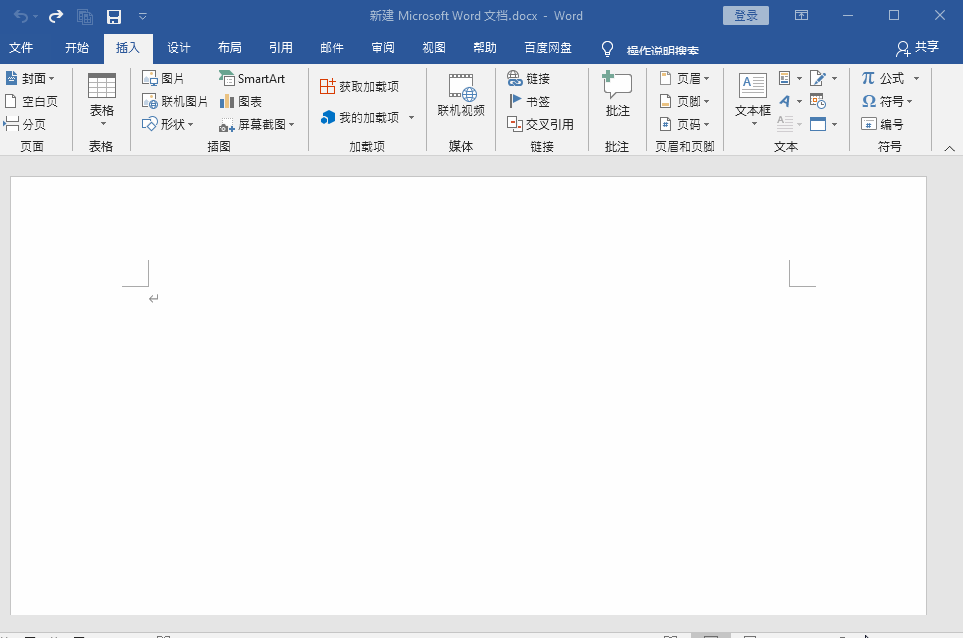Click the Redo arrow in quick access toolbar

[x=56, y=16]
